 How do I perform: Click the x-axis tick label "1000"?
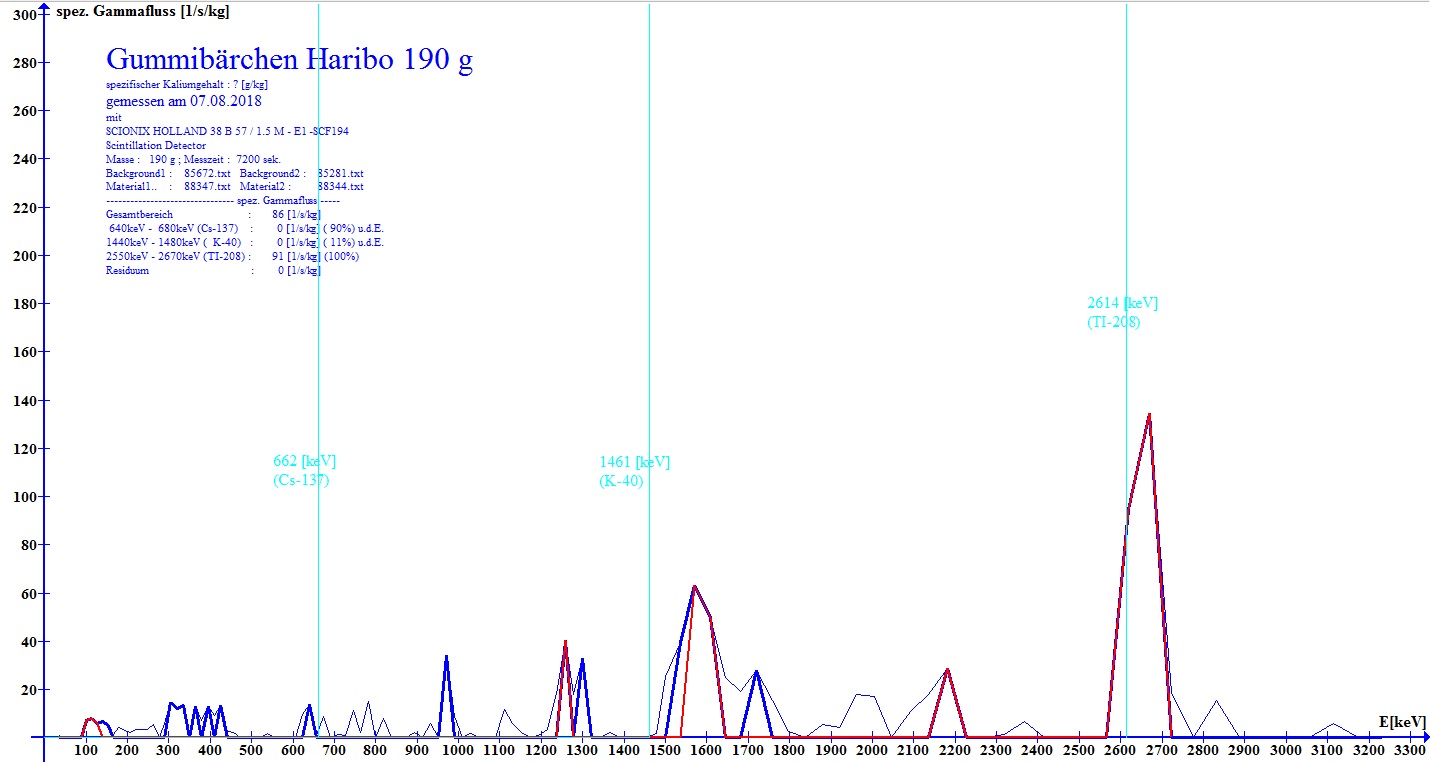pos(458,750)
